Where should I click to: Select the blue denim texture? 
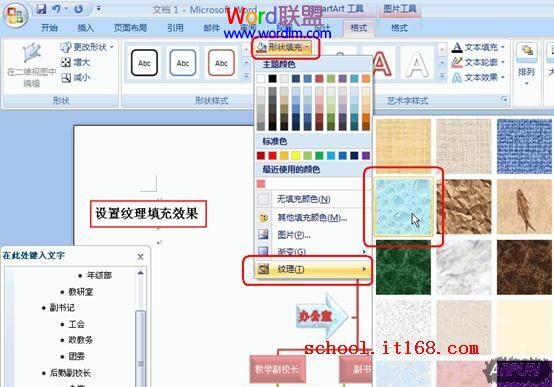[x=524, y=146]
